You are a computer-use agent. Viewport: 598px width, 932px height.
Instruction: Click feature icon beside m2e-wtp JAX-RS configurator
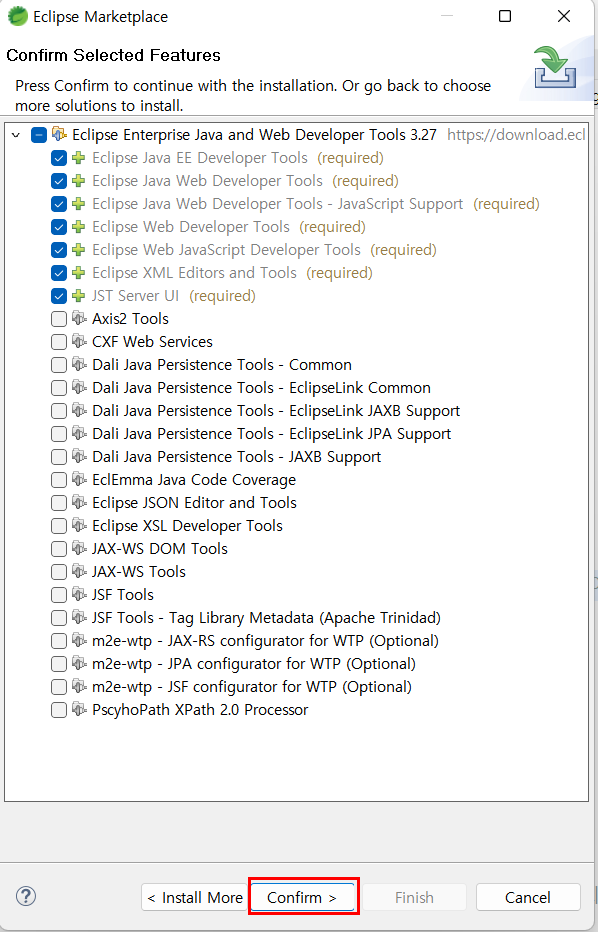point(79,640)
